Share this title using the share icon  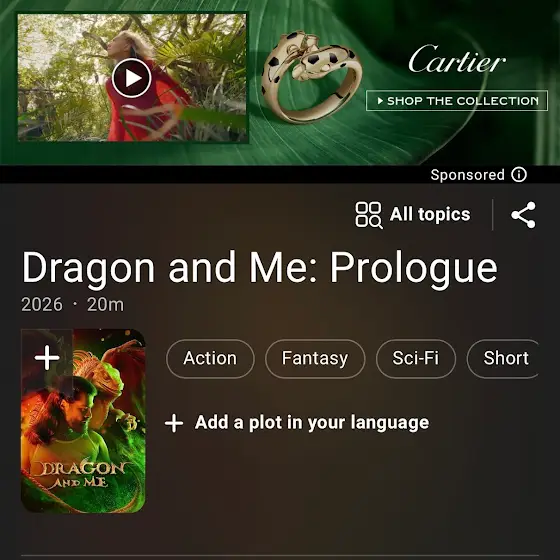point(523,215)
